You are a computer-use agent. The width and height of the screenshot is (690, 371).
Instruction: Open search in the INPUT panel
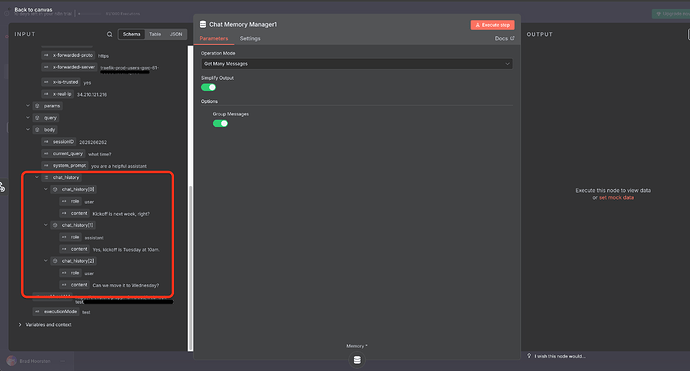coord(110,34)
